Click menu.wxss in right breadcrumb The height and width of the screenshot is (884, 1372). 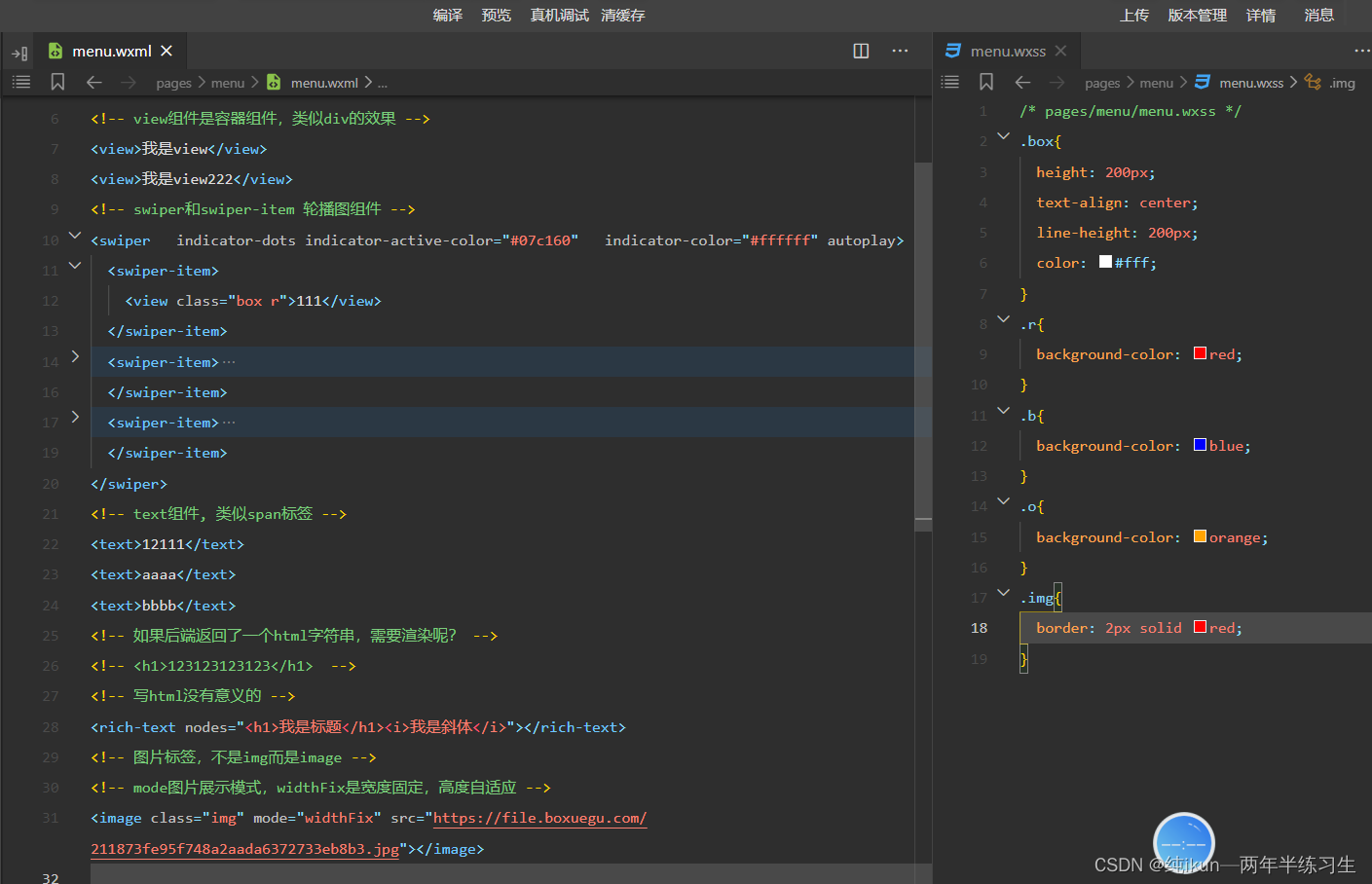[x=1251, y=84]
